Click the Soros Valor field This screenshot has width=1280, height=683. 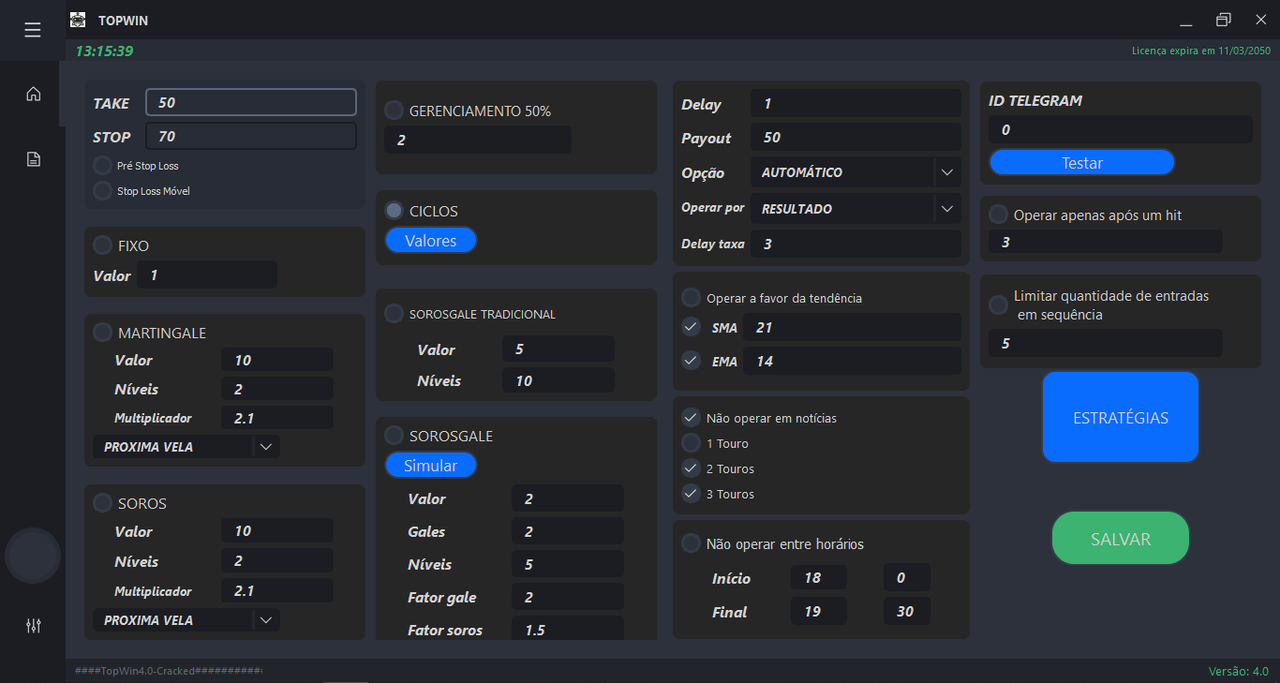277,531
